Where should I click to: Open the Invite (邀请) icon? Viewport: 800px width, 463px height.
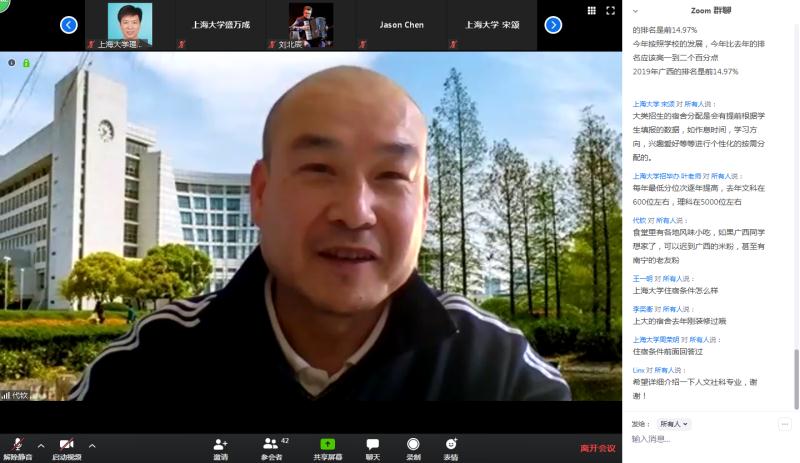[220, 447]
